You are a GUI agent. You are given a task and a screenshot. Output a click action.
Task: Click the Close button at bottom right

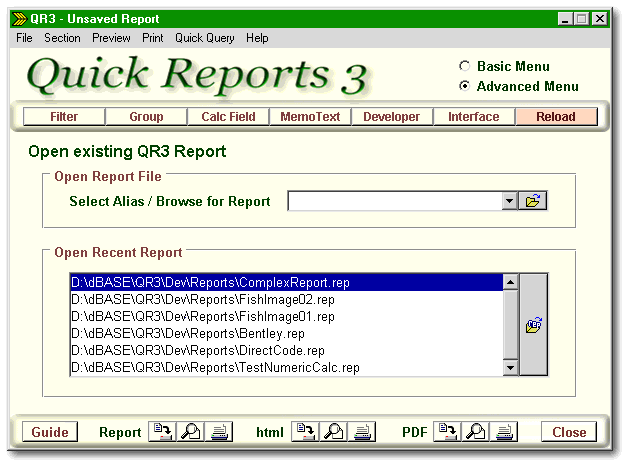click(569, 432)
